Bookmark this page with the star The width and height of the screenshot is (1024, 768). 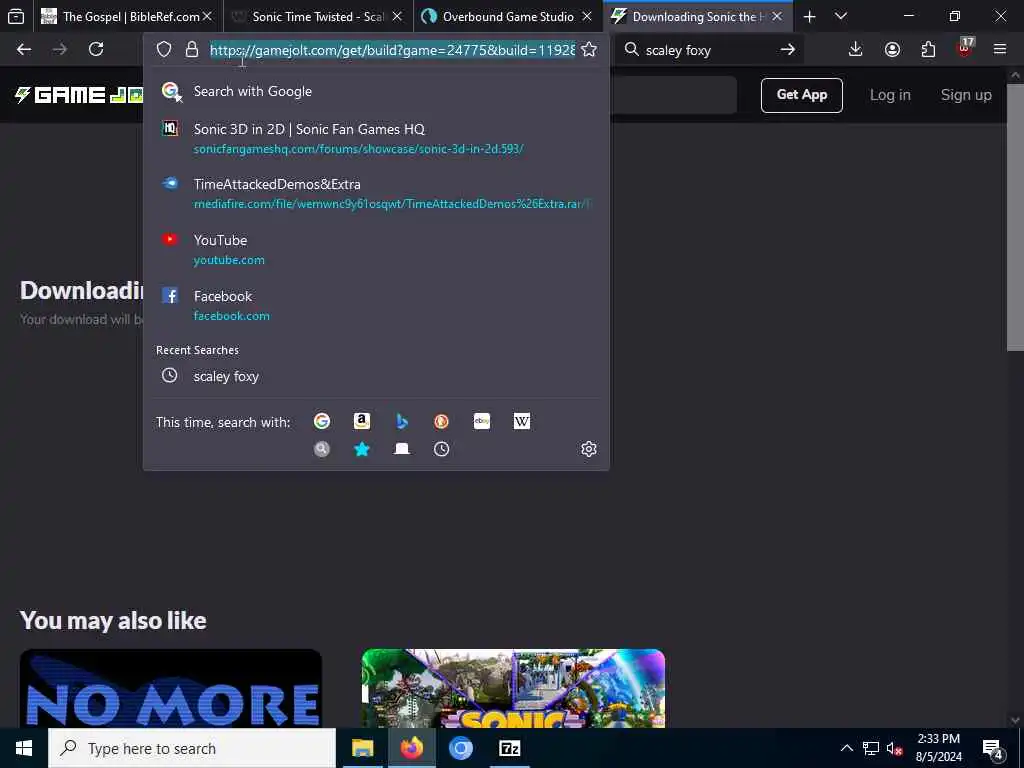588,50
